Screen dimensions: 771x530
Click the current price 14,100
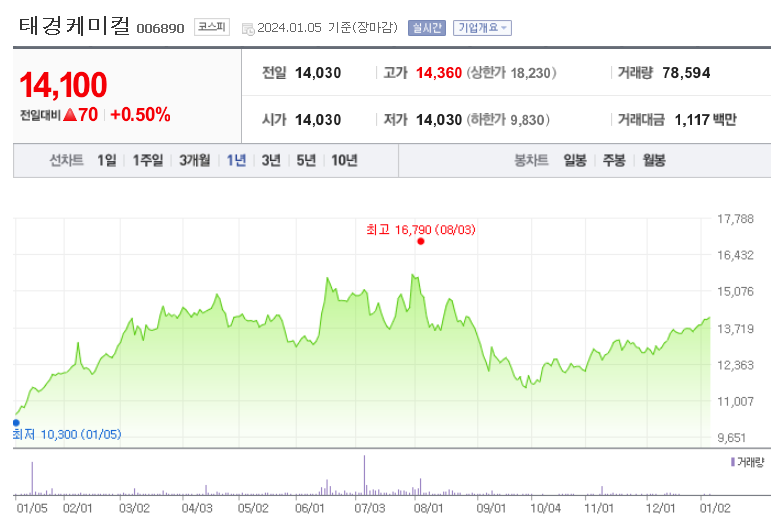coord(63,85)
